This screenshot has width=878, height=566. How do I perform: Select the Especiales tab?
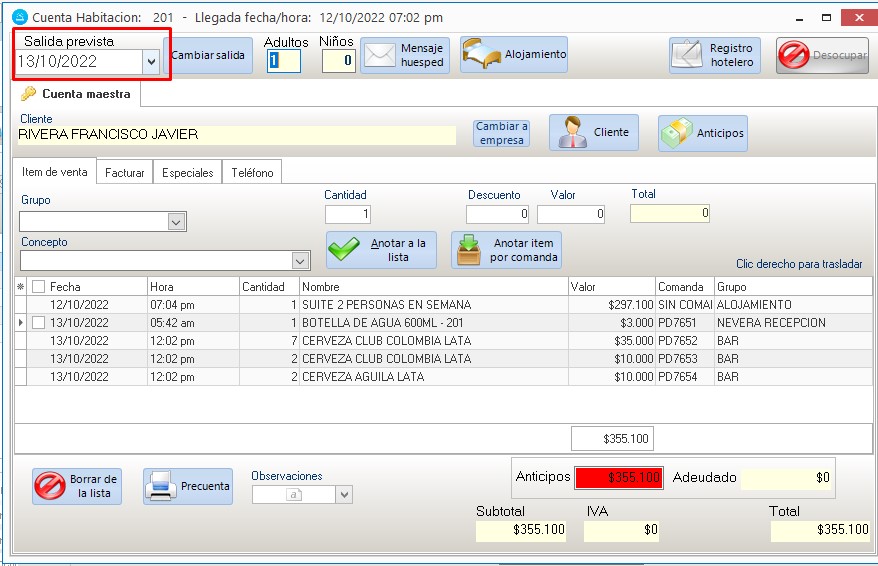point(187,173)
